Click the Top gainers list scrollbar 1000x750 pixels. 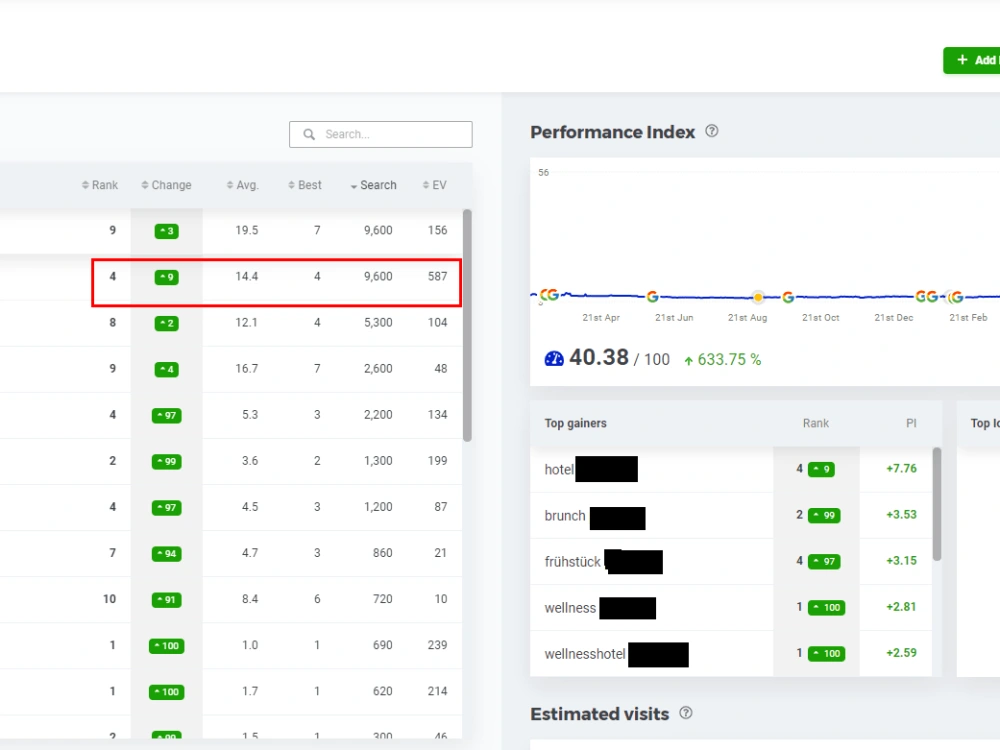[x=937, y=504]
